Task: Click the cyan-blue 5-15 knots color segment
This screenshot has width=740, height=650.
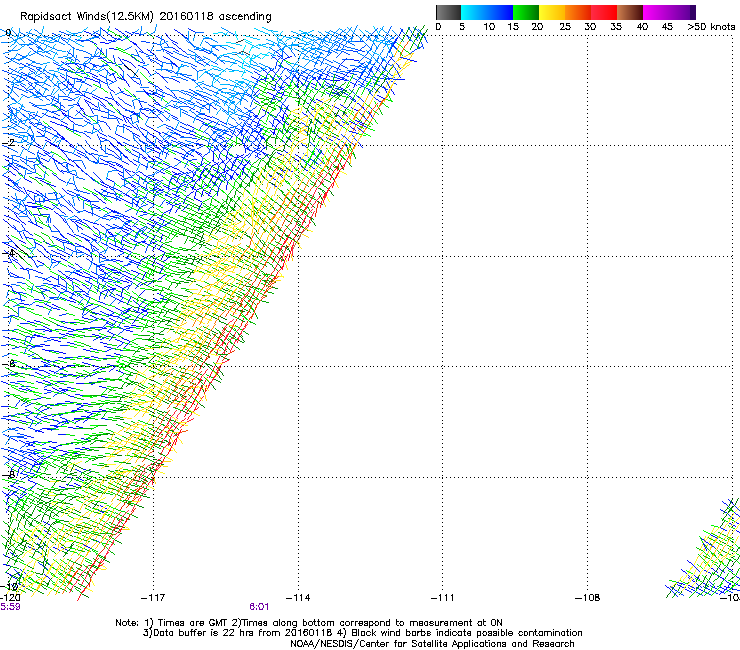Action: coord(487,12)
